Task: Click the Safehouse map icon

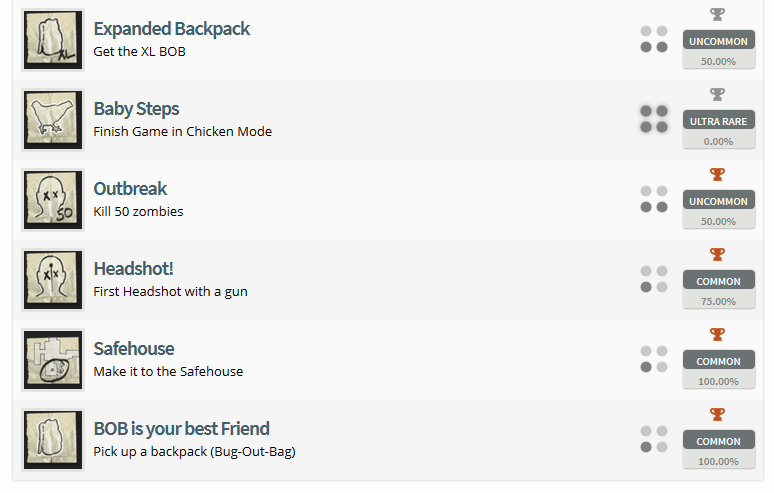Action: (x=52, y=360)
